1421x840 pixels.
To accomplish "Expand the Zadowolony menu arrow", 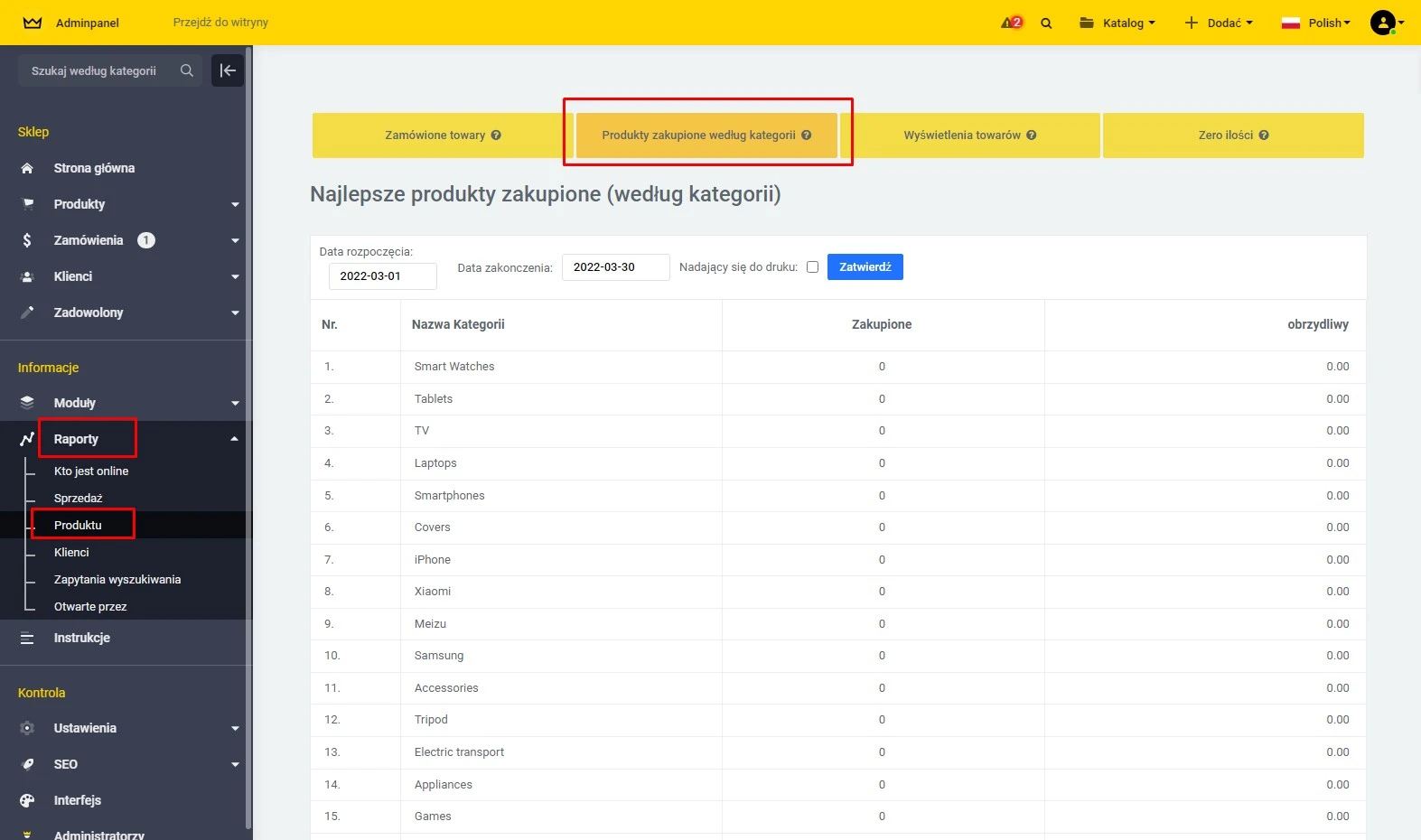I will coord(235,313).
